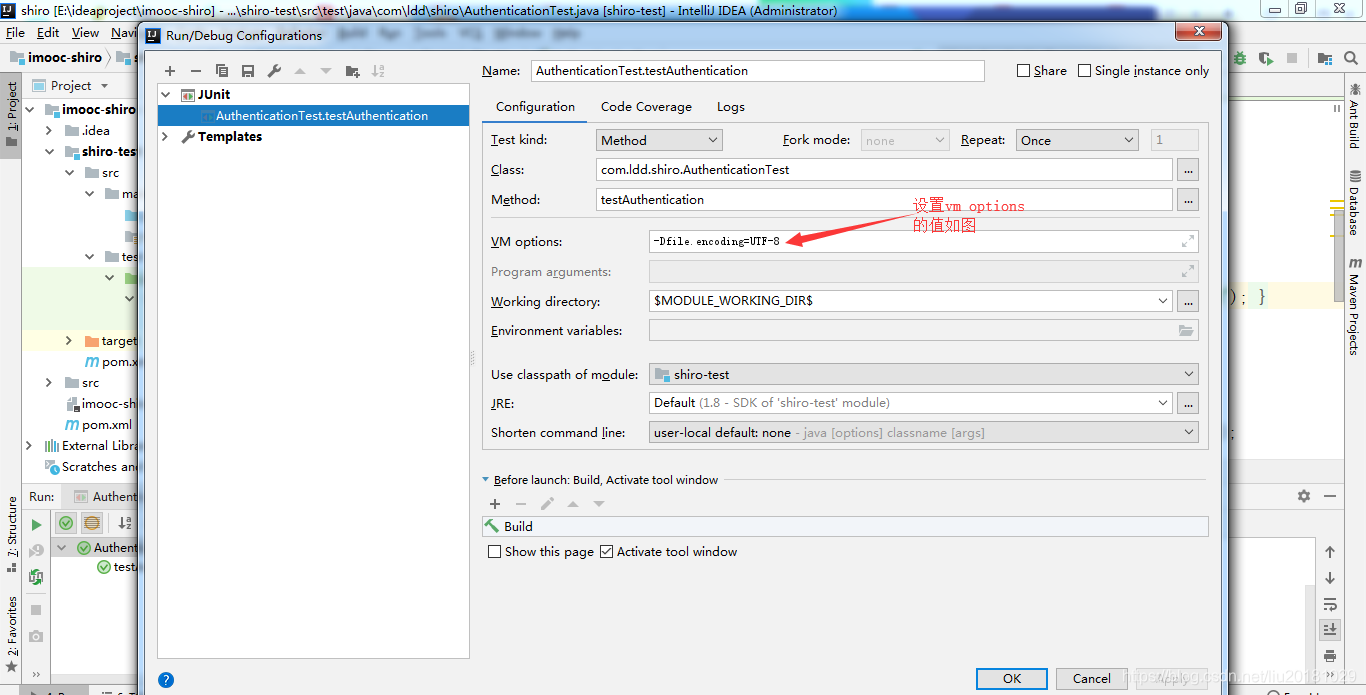Save configuration using floppy disk icon
The image size is (1366, 695).
(248, 71)
